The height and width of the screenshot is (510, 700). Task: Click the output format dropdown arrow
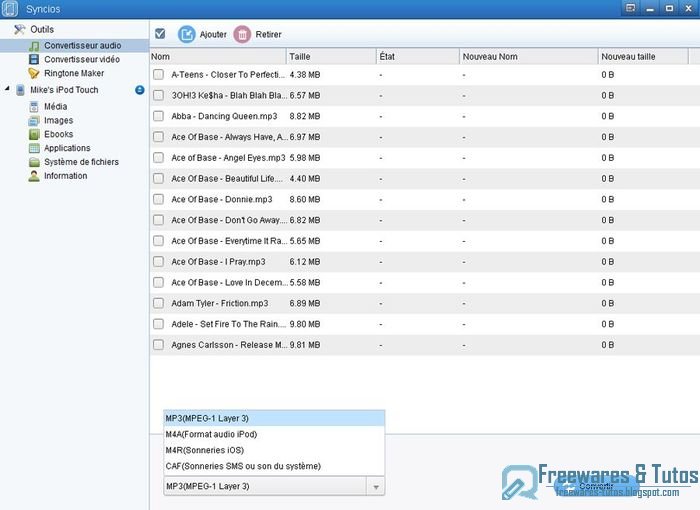pyautogui.click(x=376, y=487)
